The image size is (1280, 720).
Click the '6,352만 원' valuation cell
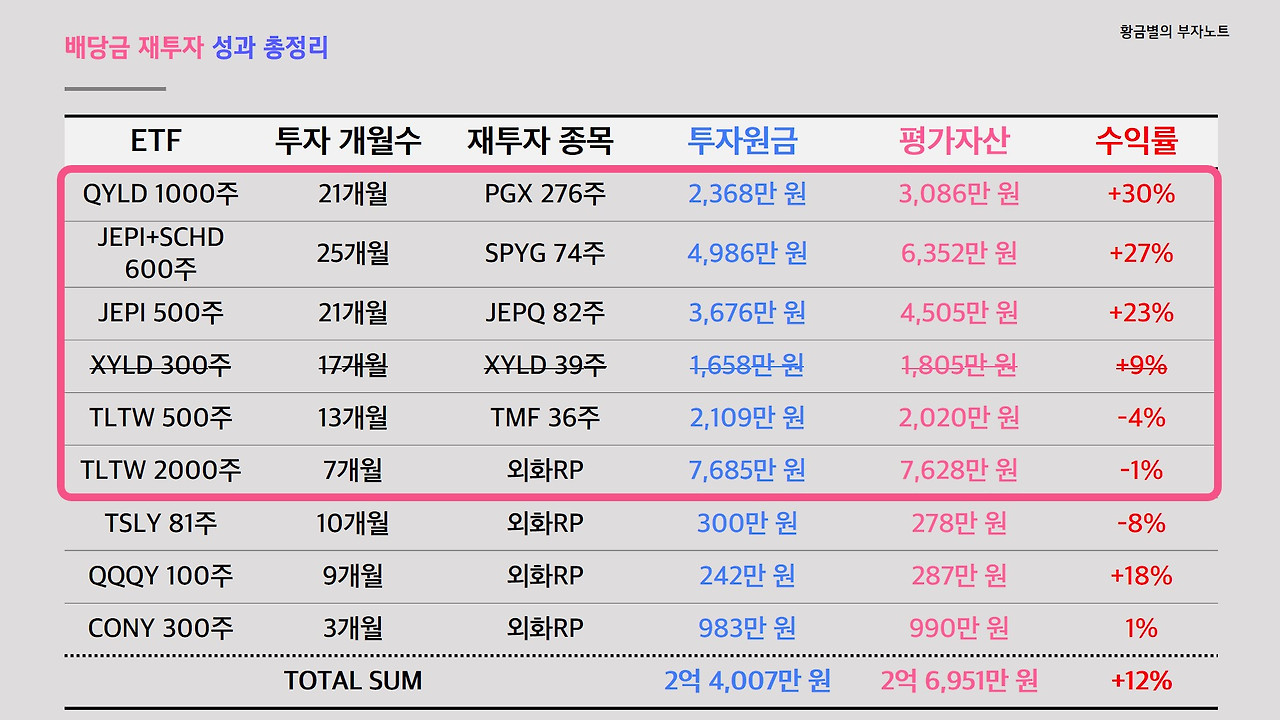point(959,253)
